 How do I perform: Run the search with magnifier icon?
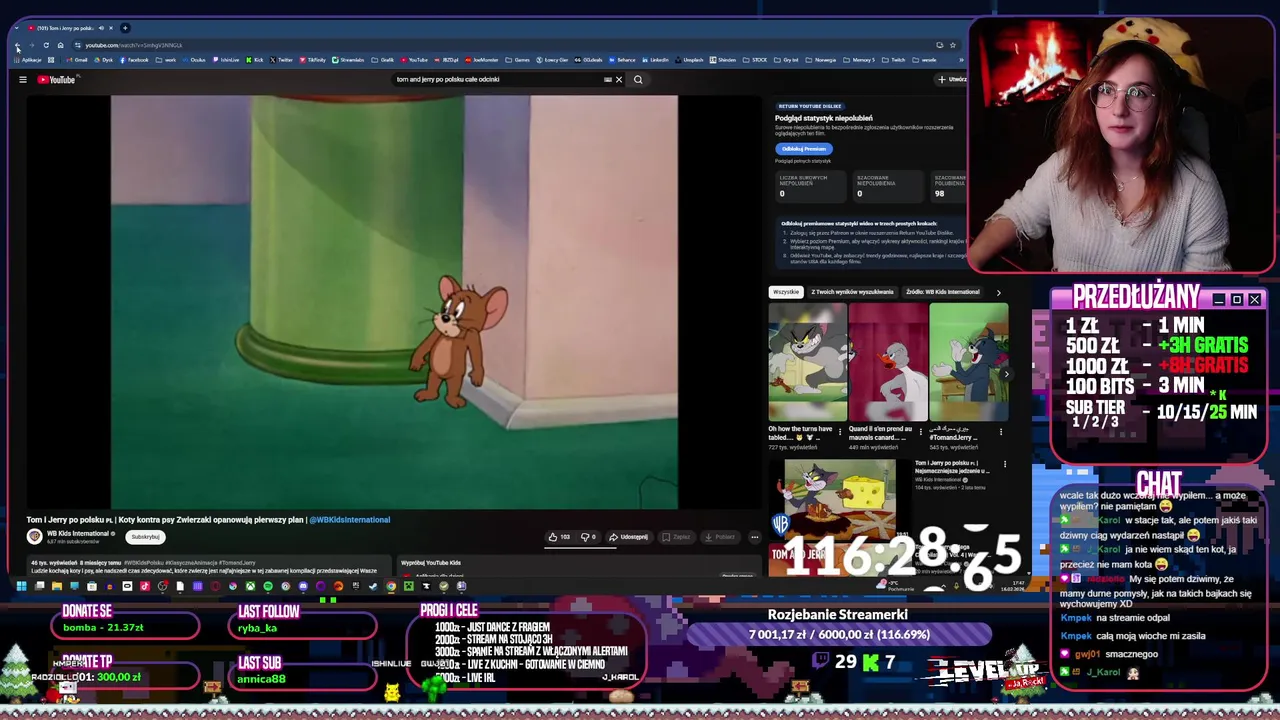pyautogui.click(x=638, y=80)
